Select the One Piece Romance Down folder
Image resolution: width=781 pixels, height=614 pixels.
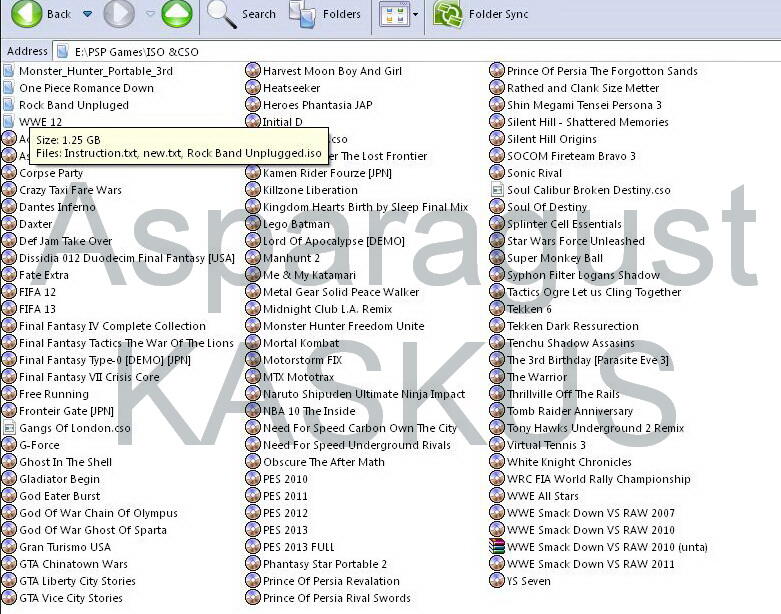tap(79, 88)
